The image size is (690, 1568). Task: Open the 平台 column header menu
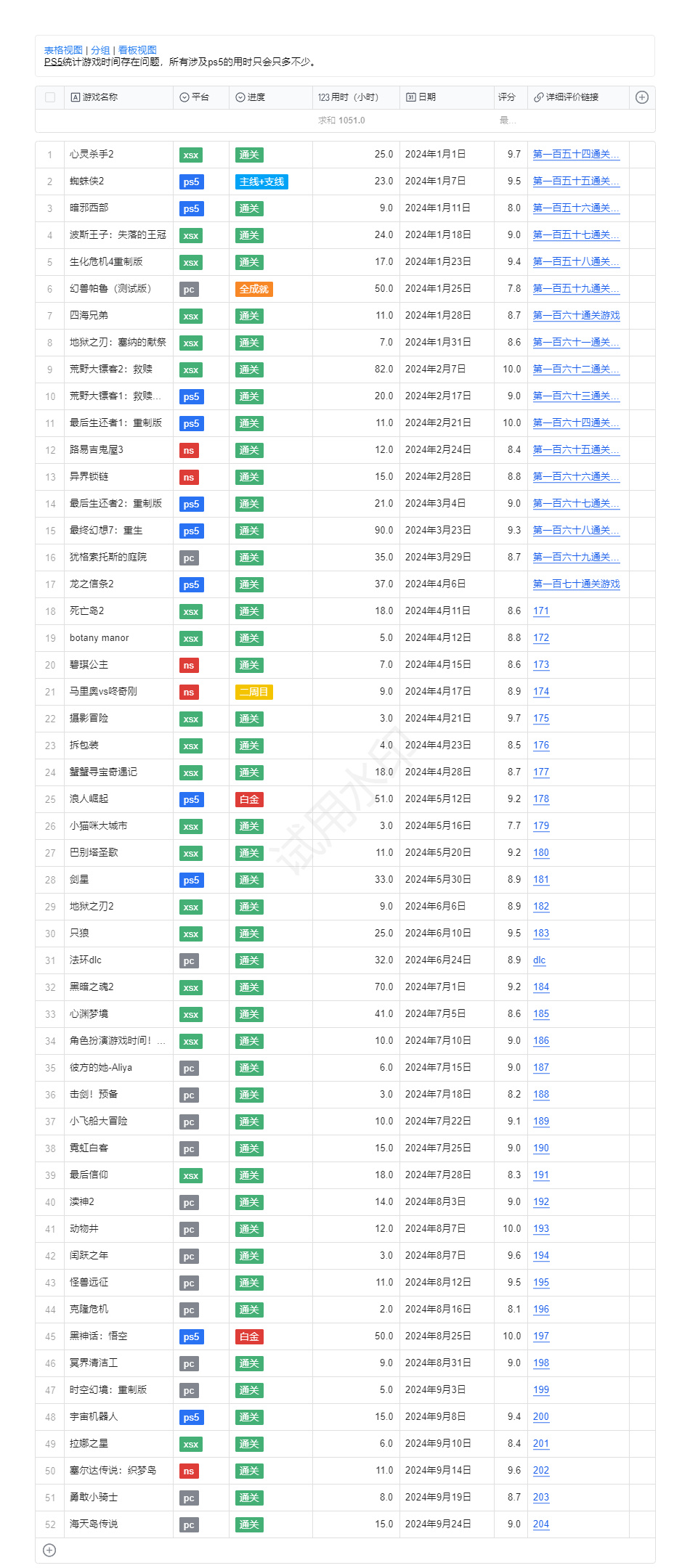click(200, 97)
